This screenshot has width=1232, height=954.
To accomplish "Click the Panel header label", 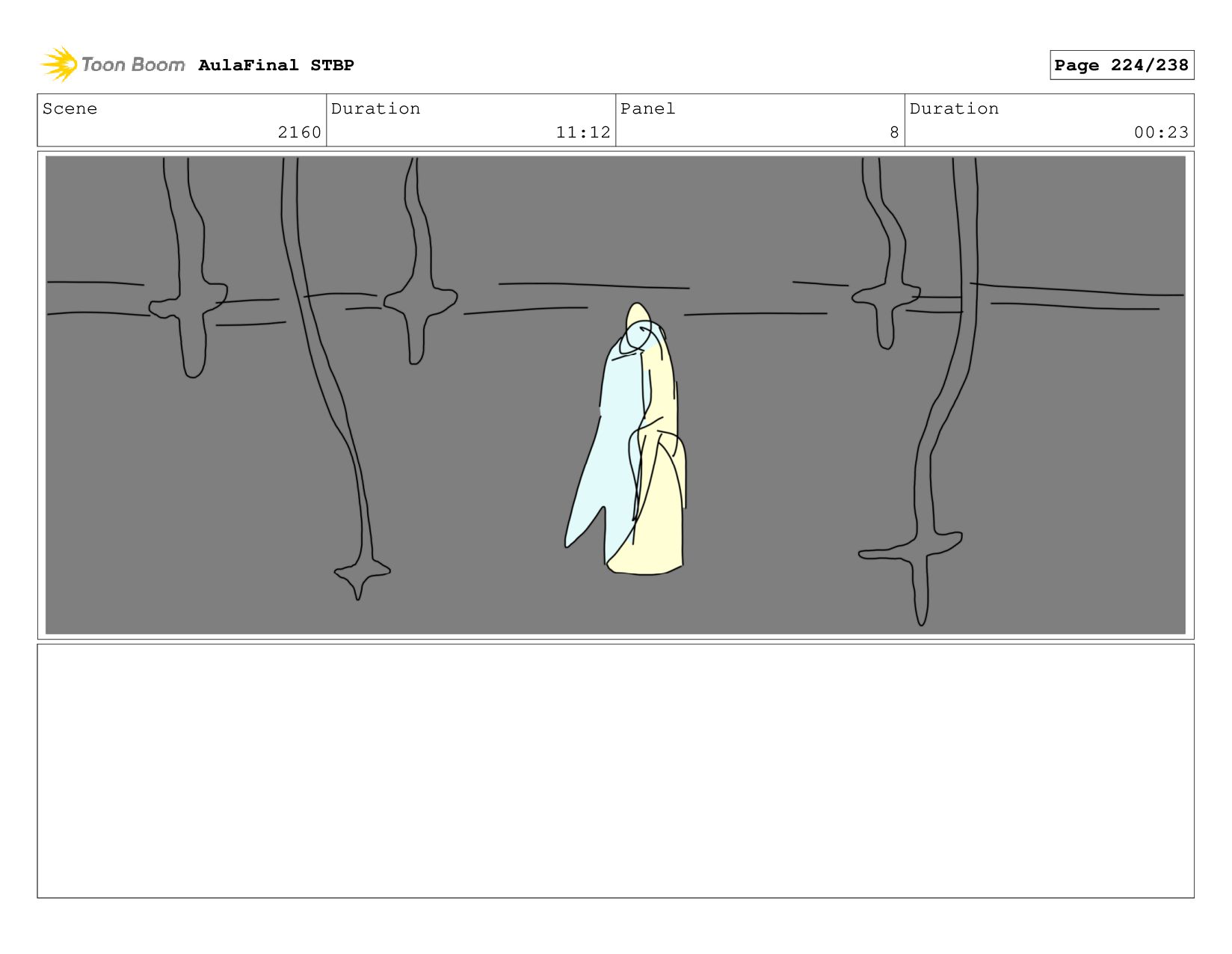I will [x=647, y=108].
